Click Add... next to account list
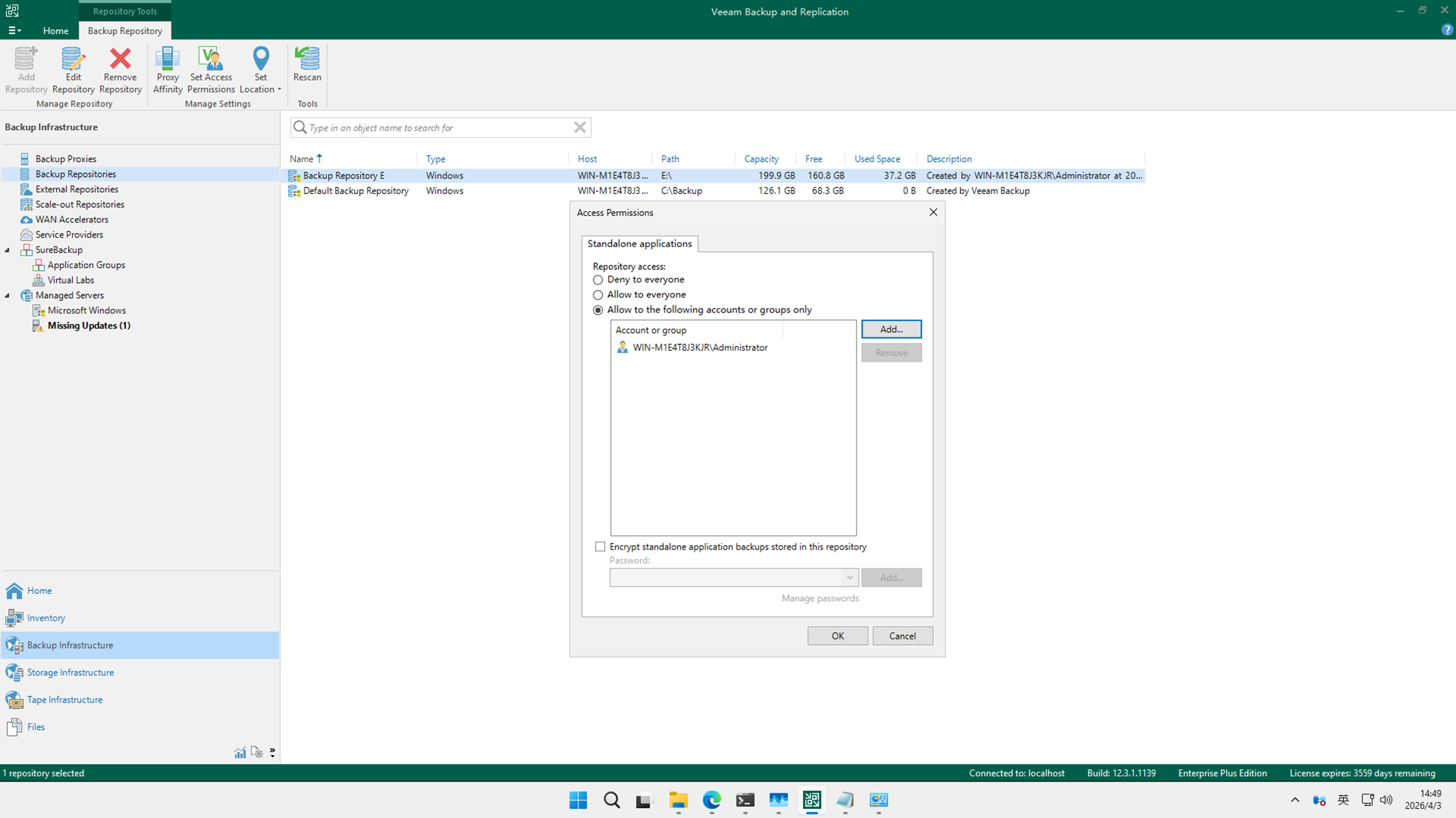Viewport: 1456px width, 818px height. (x=892, y=329)
